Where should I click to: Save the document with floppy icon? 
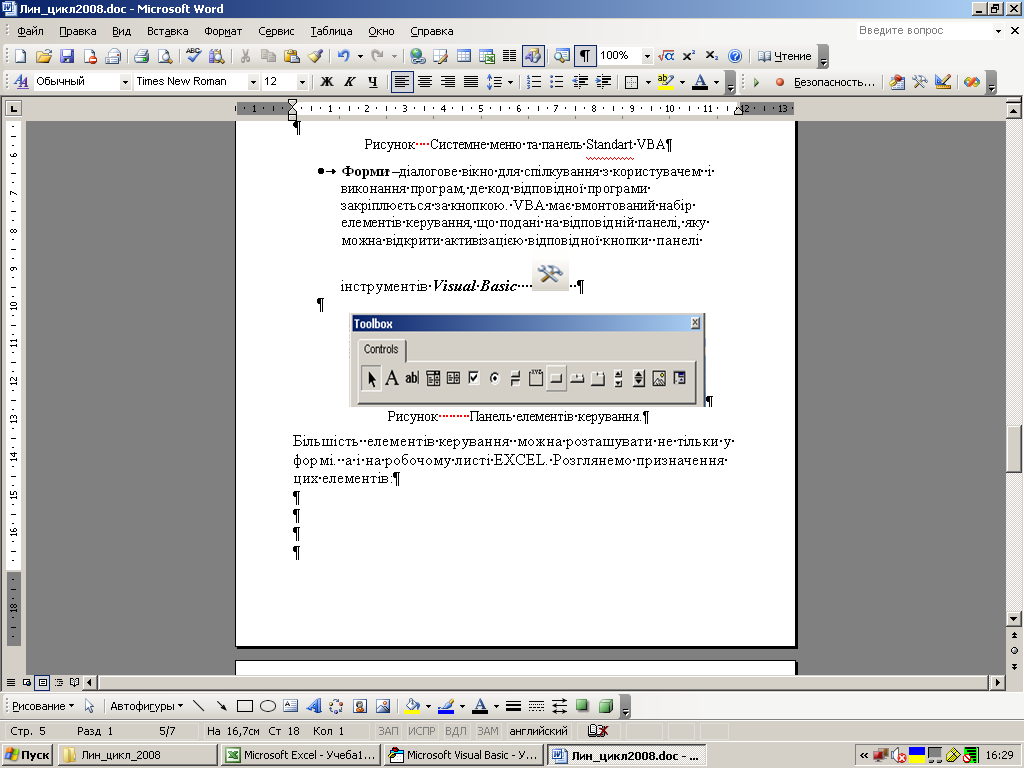[67, 56]
